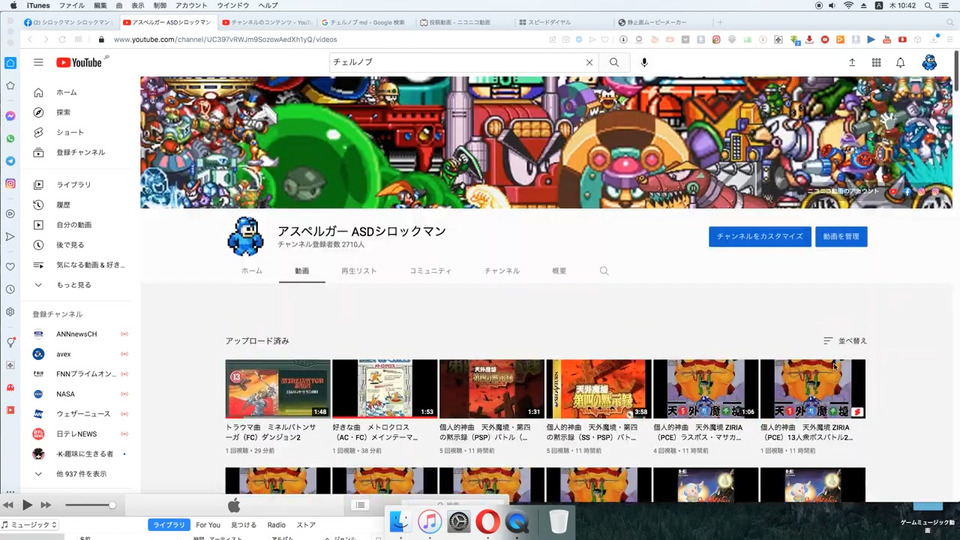The image size is (960, 540).
Task: Click the search magnifier button
Action: [614, 62]
